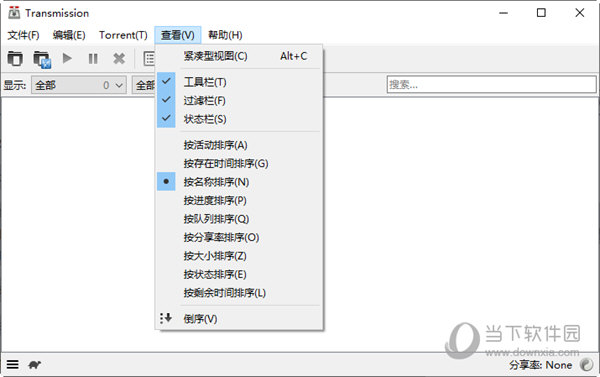The height and width of the screenshot is (377, 600).
Task: Select 按存在时间排序(G) sort option
Action: pos(240,163)
